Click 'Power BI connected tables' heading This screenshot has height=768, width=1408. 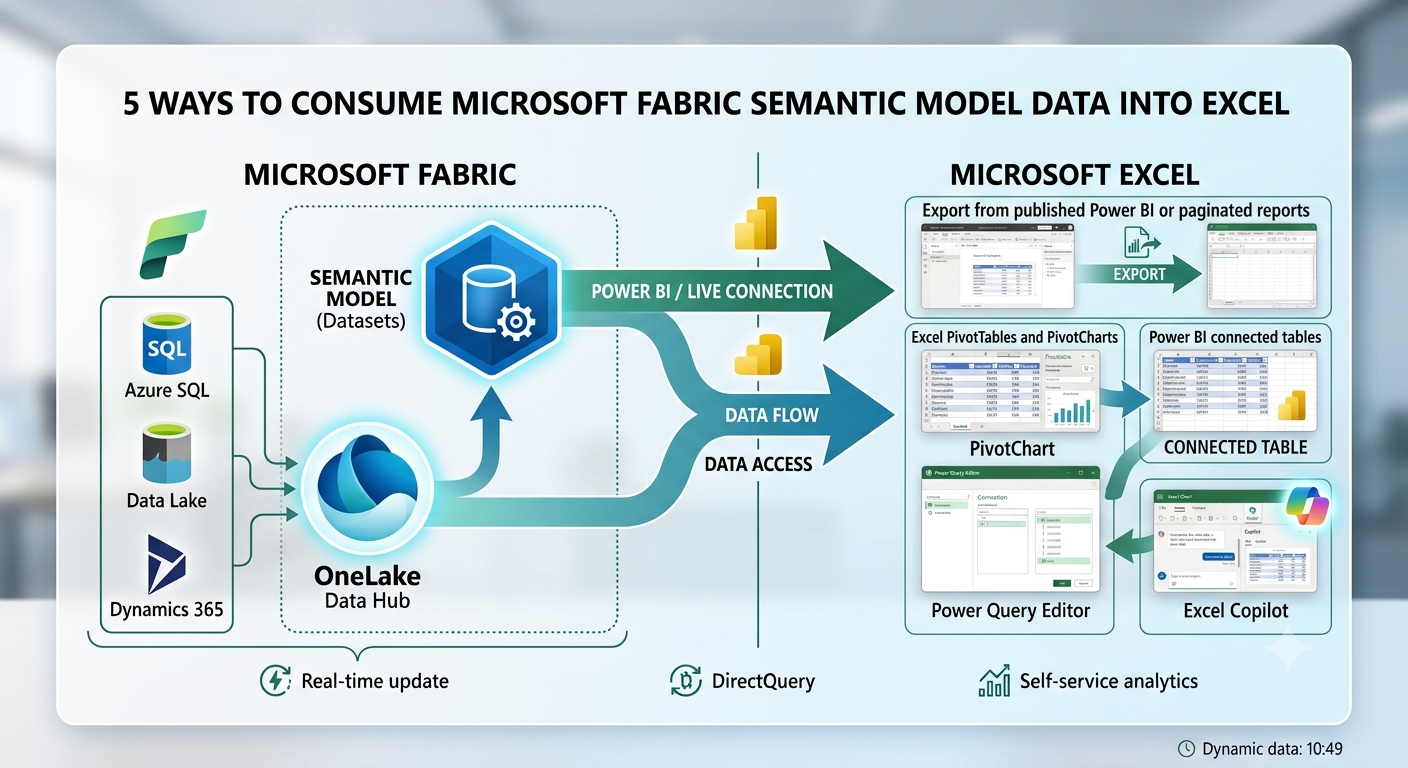1235,337
